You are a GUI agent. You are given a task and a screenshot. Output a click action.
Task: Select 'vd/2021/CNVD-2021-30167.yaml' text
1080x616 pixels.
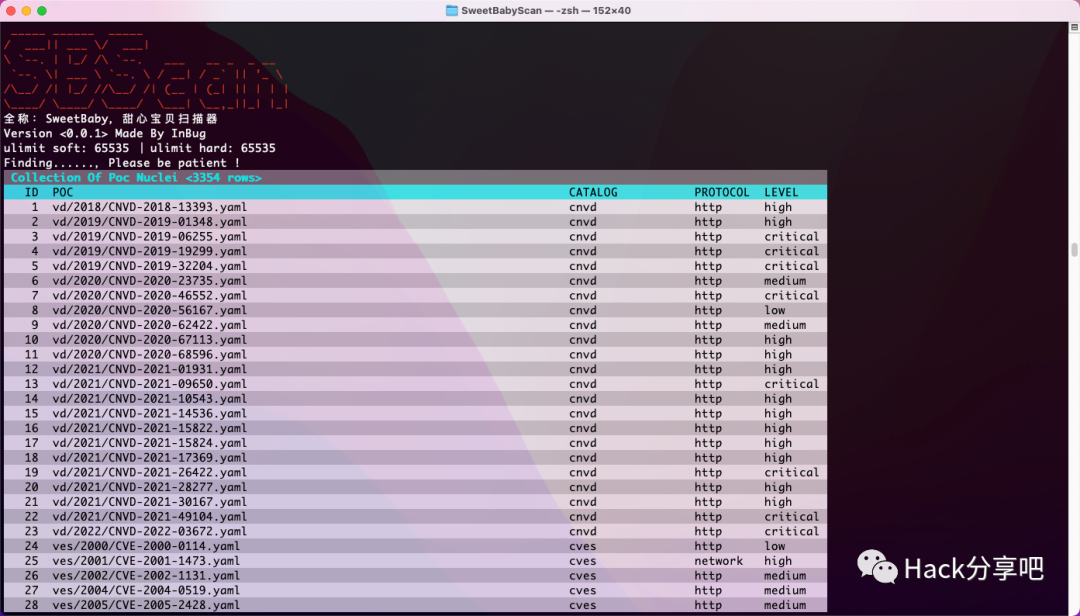coord(149,502)
